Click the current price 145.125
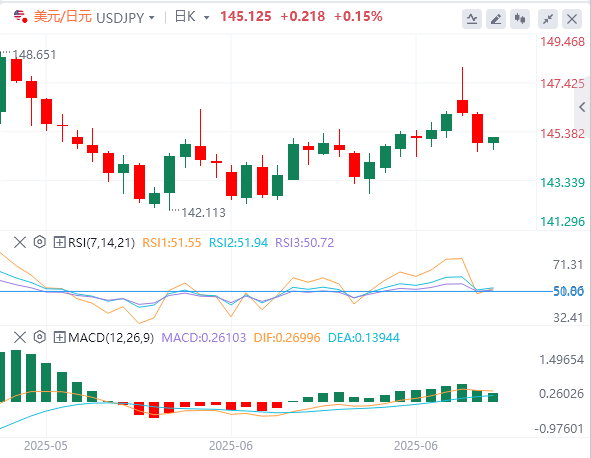Screen dimensions: 591x458 click(x=246, y=17)
